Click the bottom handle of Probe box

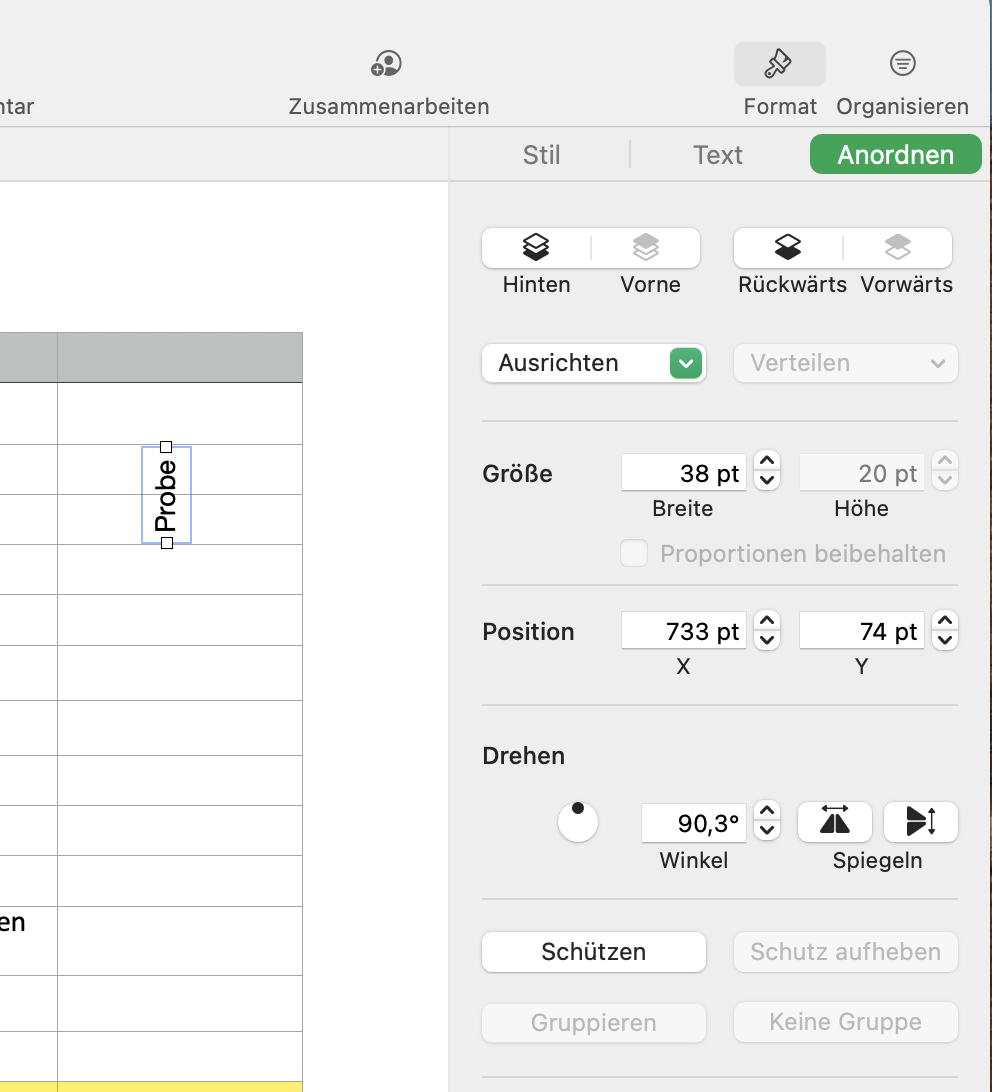pos(166,543)
